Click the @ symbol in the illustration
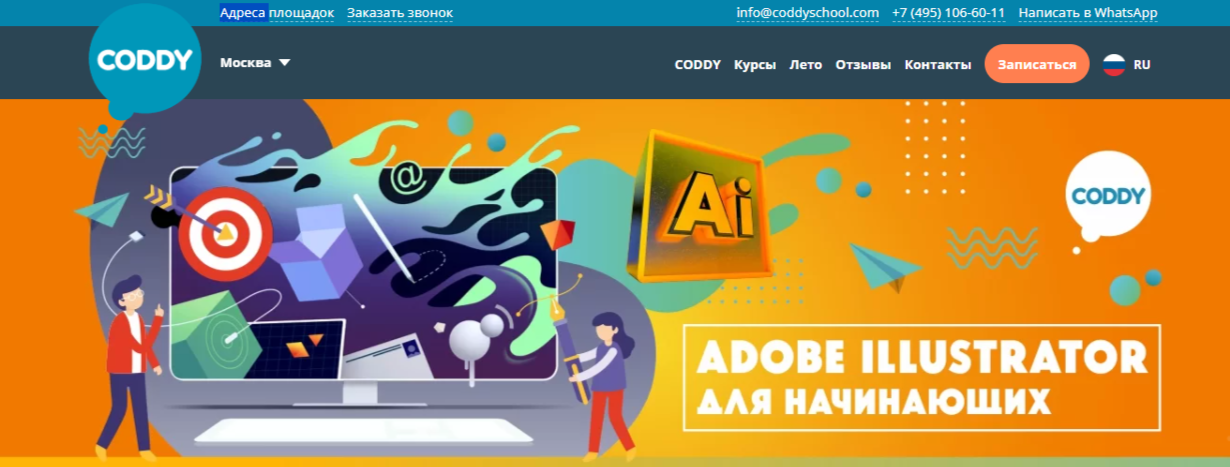Screen dimensions: 1230x467 tap(406, 179)
